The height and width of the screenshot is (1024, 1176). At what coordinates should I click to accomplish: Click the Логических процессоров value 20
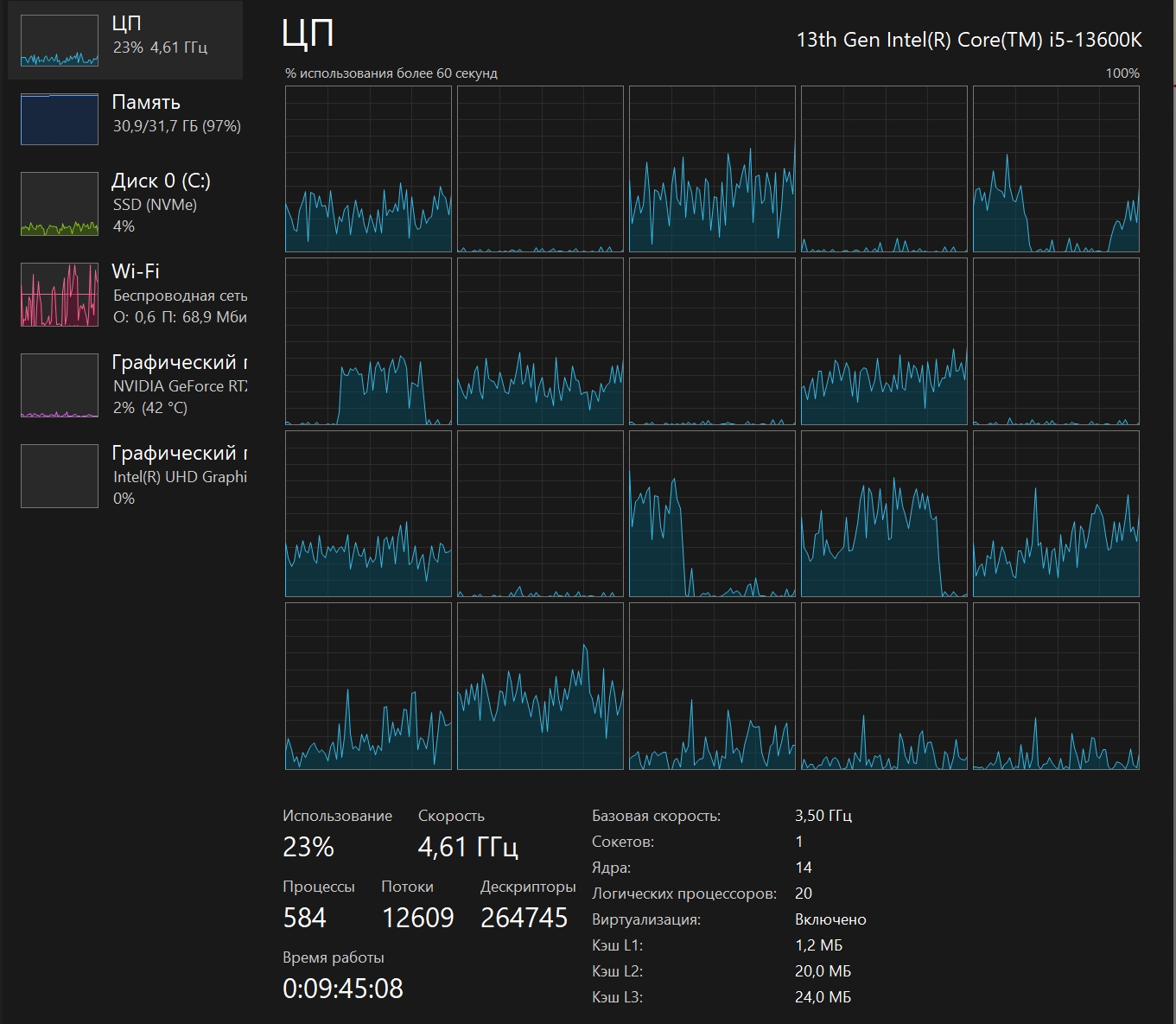[804, 894]
